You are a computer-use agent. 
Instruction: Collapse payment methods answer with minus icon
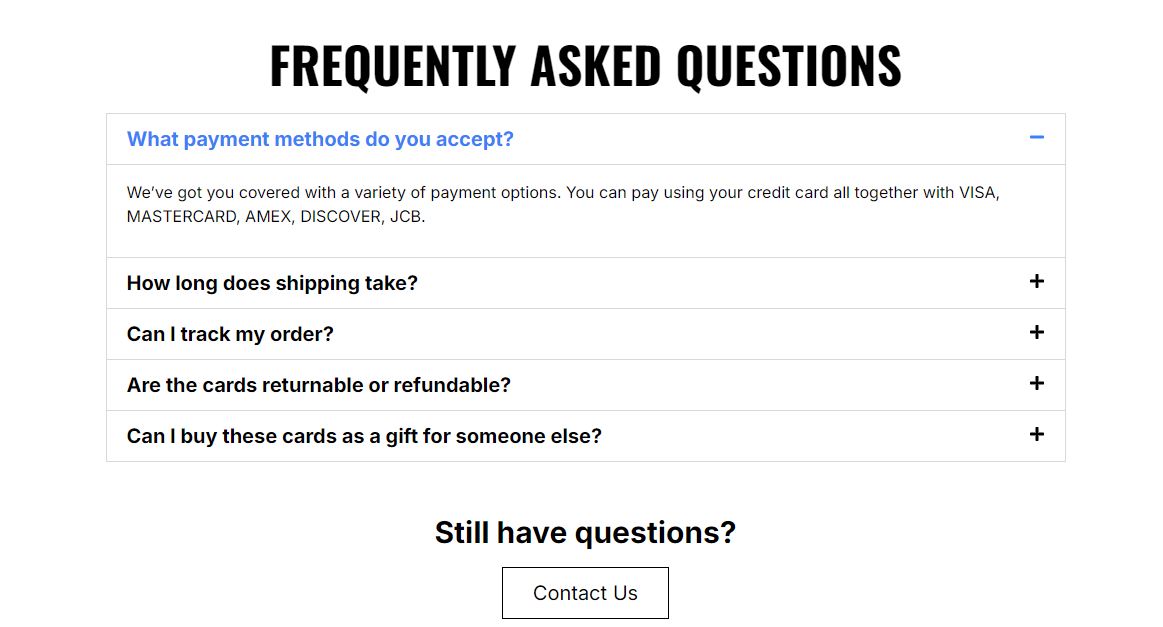coord(1036,137)
